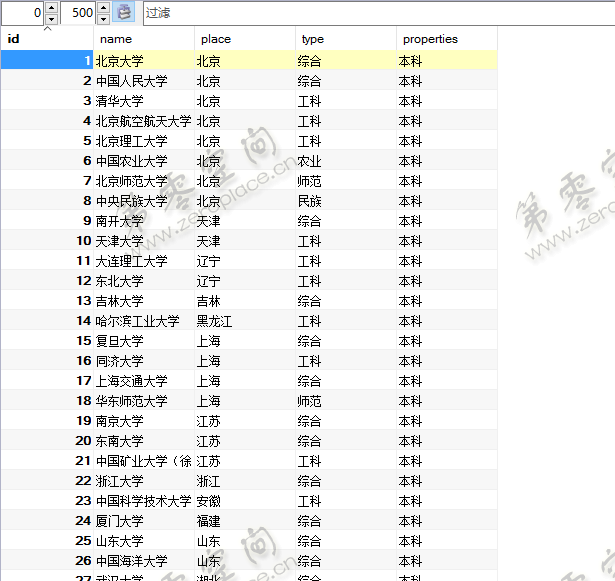615x581 pixels.
Task: Click type cell 农业 in row 6
Action: point(346,161)
